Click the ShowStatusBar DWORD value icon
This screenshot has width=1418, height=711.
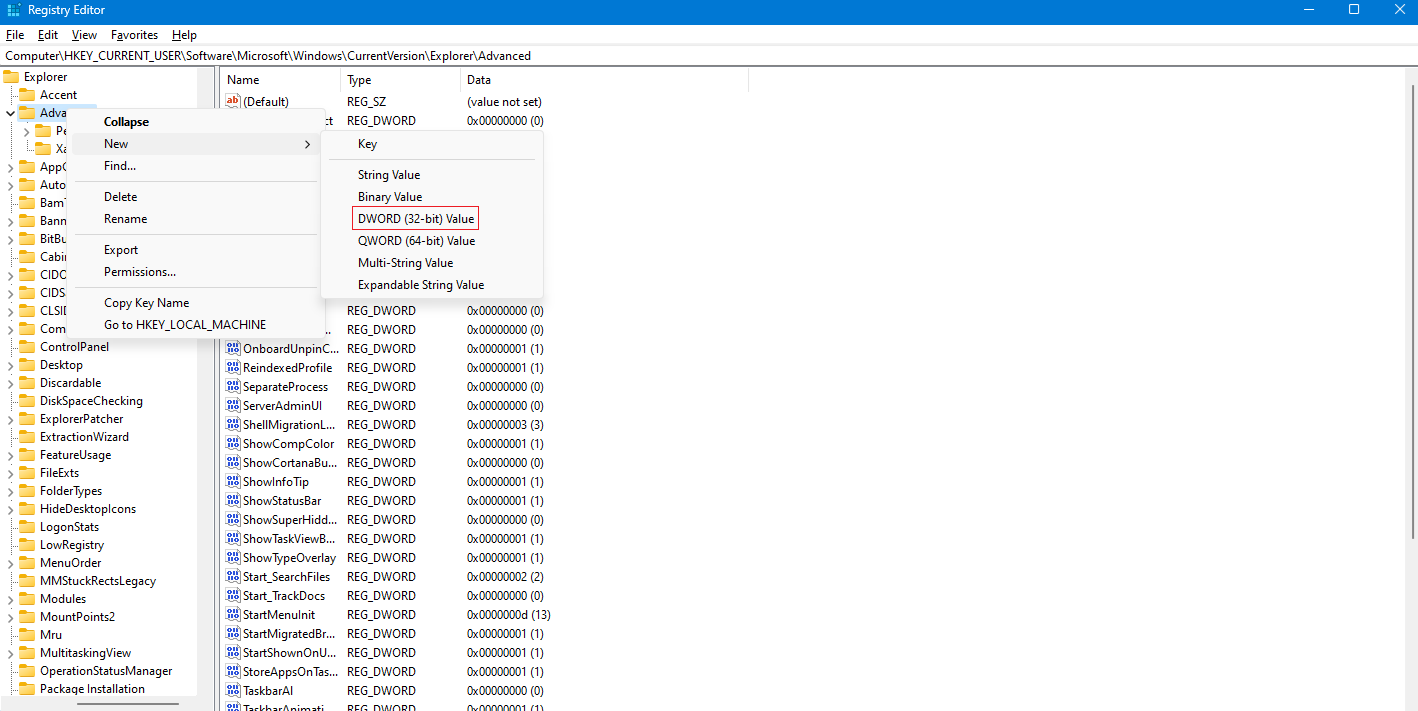click(233, 501)
